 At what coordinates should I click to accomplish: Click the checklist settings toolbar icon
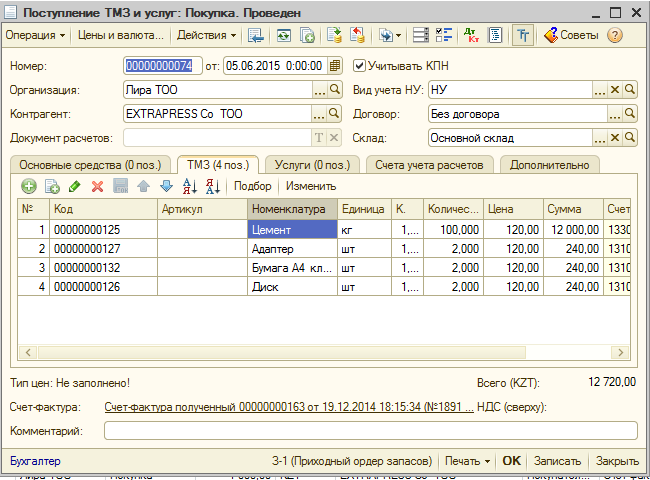[x=444, y=35]
